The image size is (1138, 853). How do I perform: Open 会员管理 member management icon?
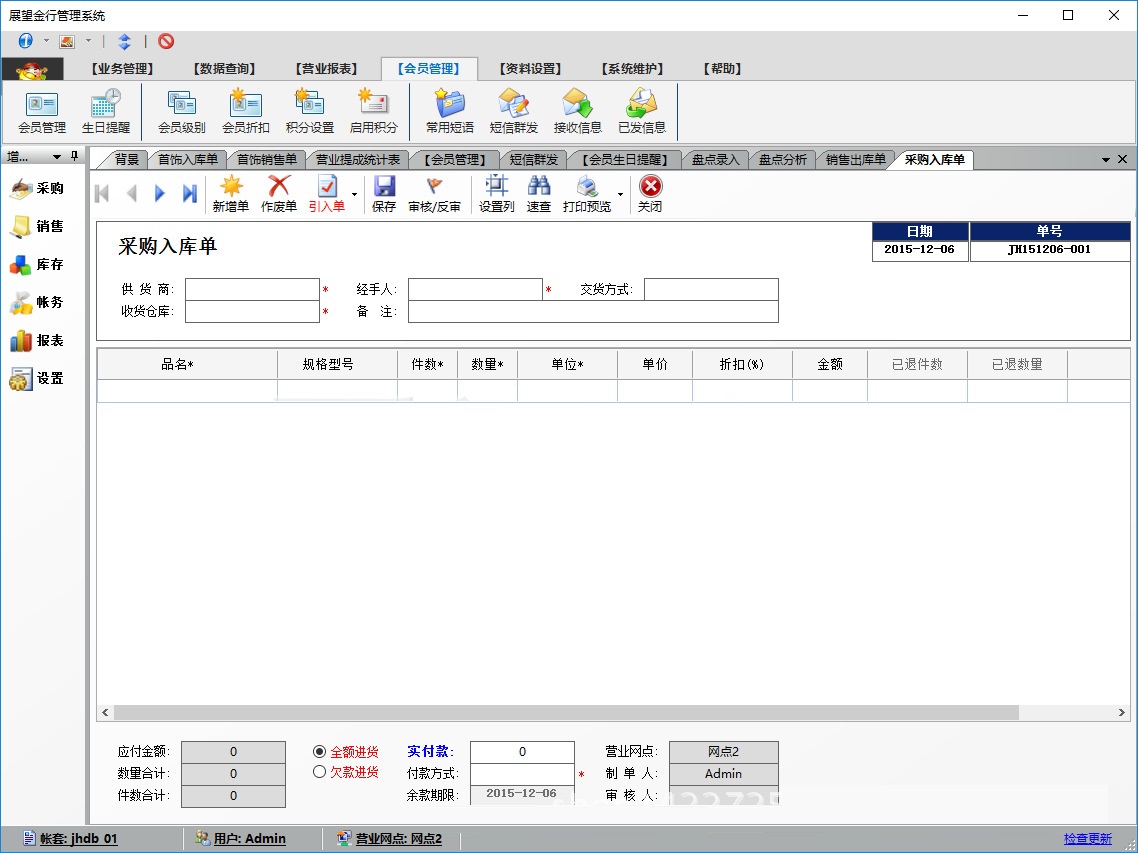click(42, 112)
